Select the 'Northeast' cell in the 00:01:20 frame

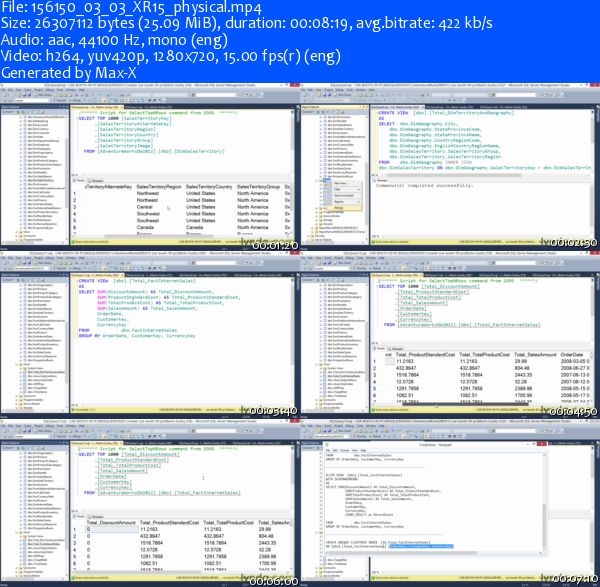pos(147,200)
